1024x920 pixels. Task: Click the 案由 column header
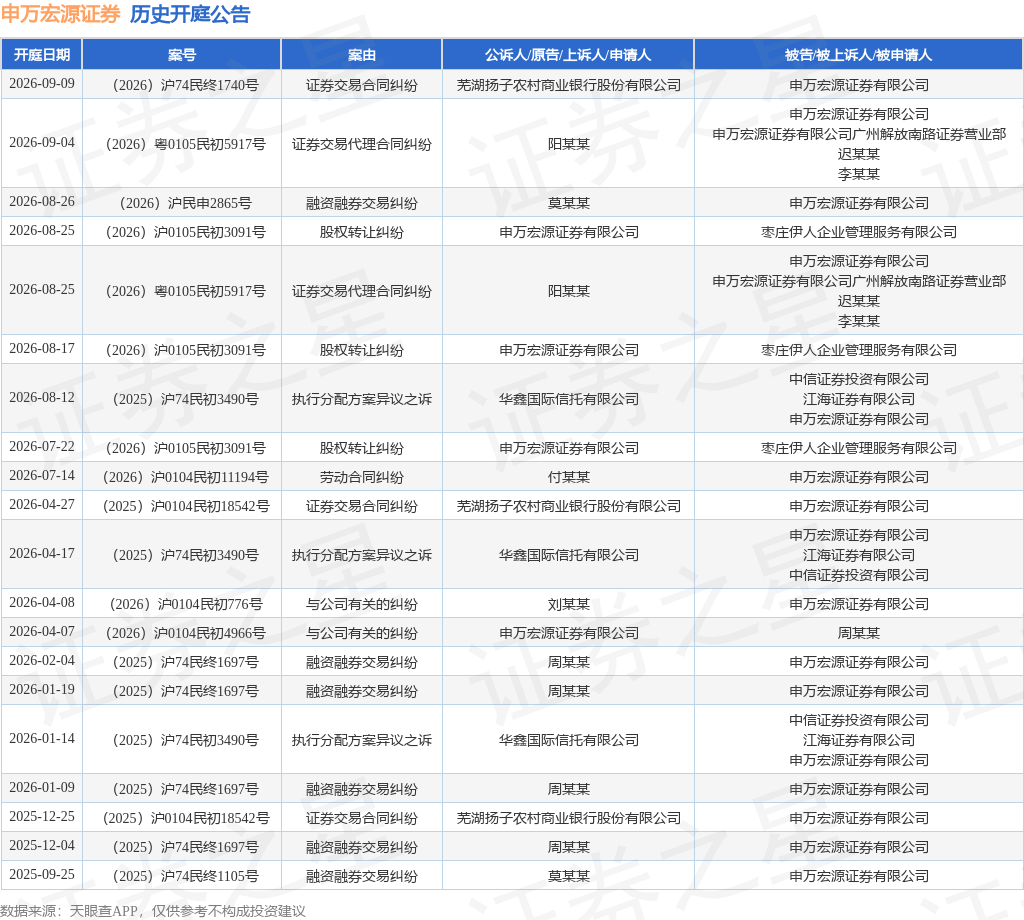[x=361, y=55]
